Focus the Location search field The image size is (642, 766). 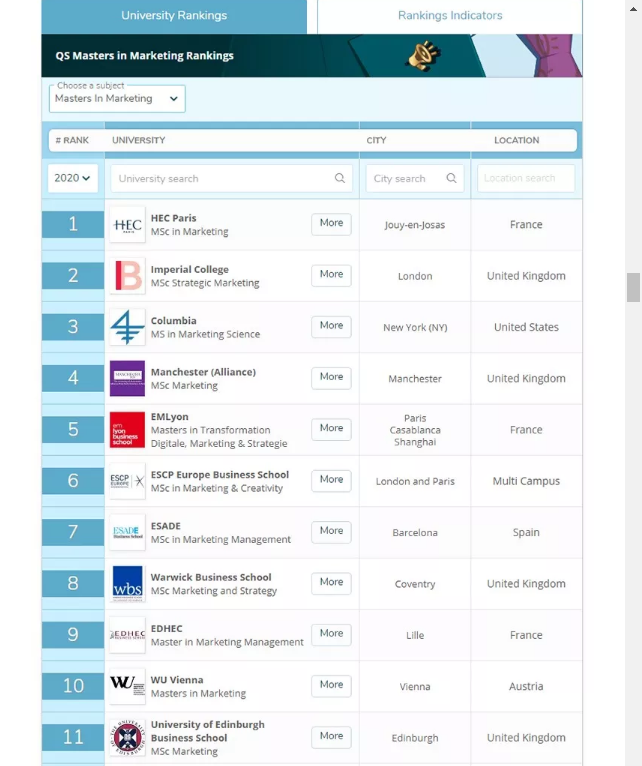point(526,178)
